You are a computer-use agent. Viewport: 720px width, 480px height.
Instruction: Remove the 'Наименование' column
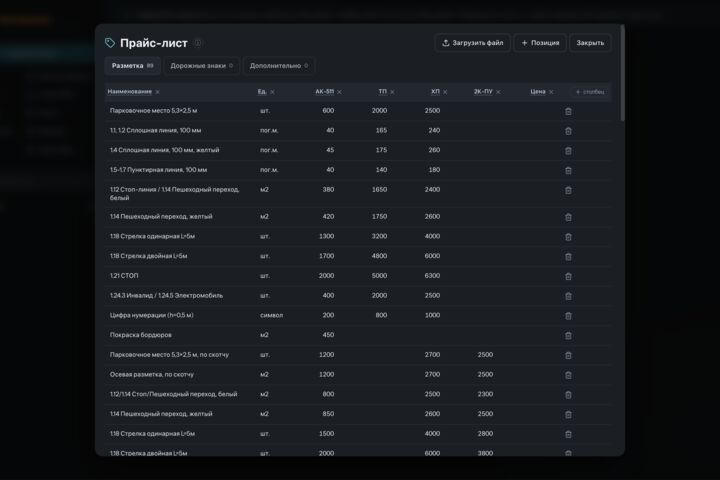pos(158,92)
